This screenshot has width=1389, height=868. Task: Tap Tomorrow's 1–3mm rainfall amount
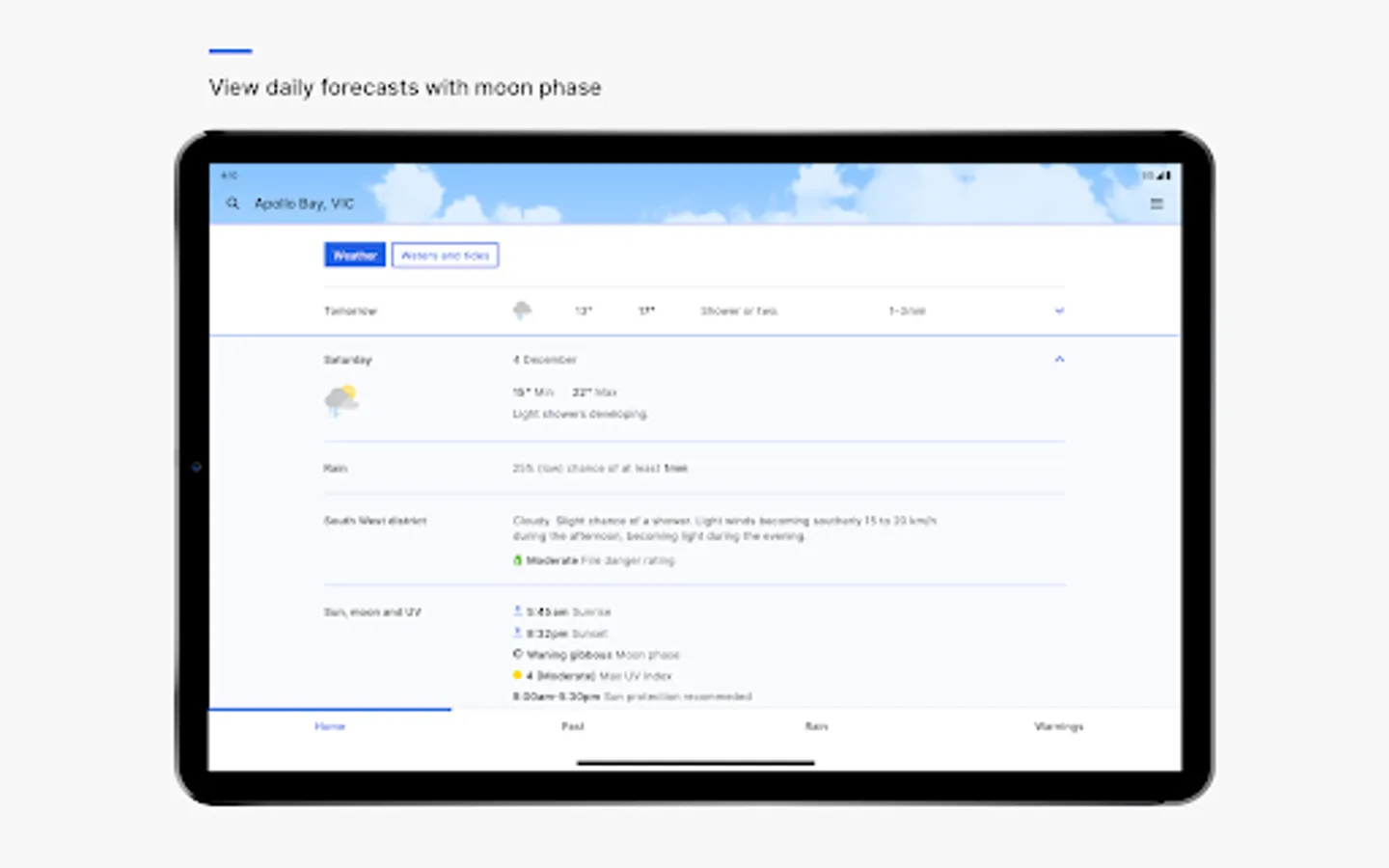pyautogui.click(x=907, y=311)
